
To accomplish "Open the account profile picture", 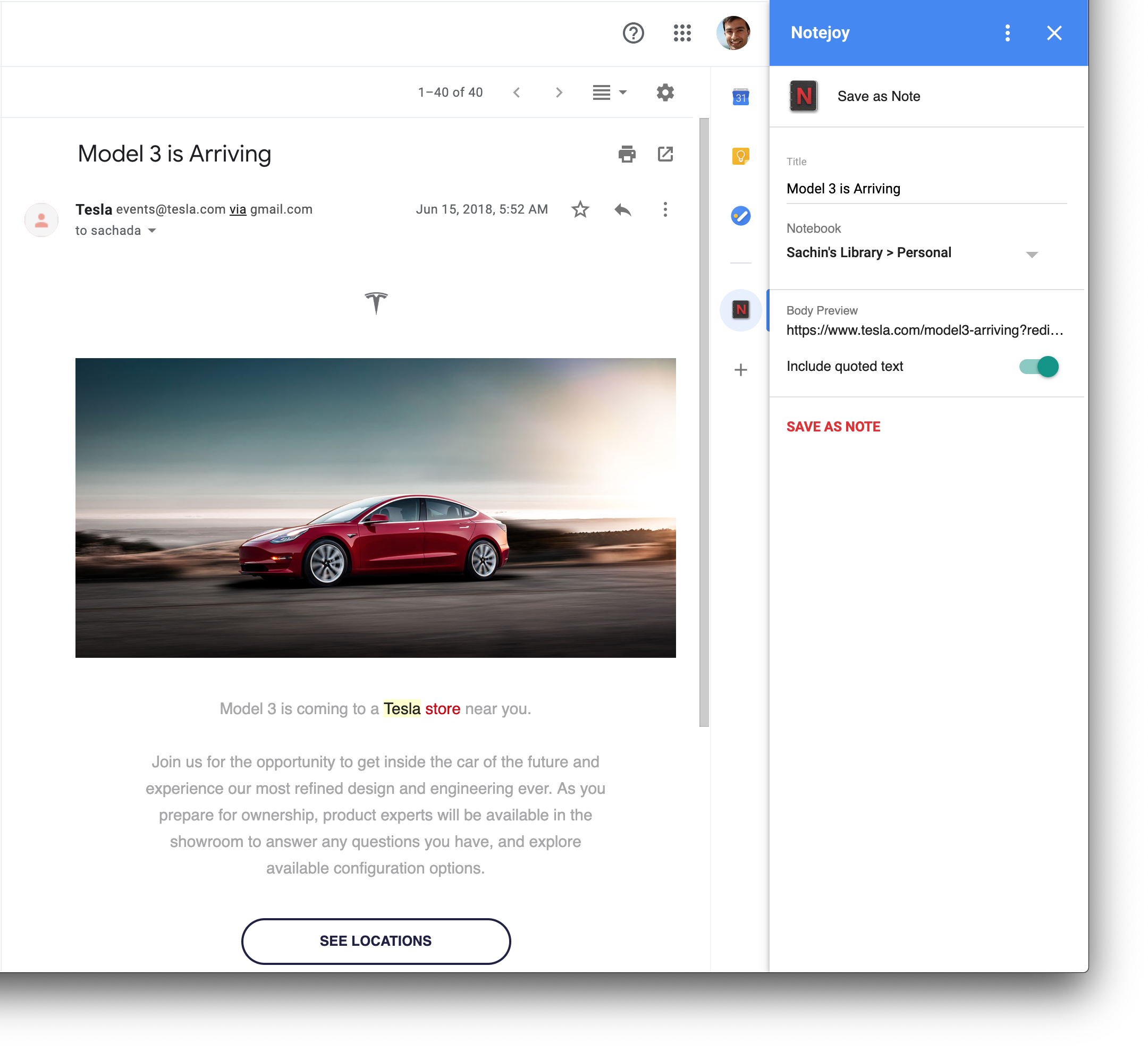I will (733, 33).
